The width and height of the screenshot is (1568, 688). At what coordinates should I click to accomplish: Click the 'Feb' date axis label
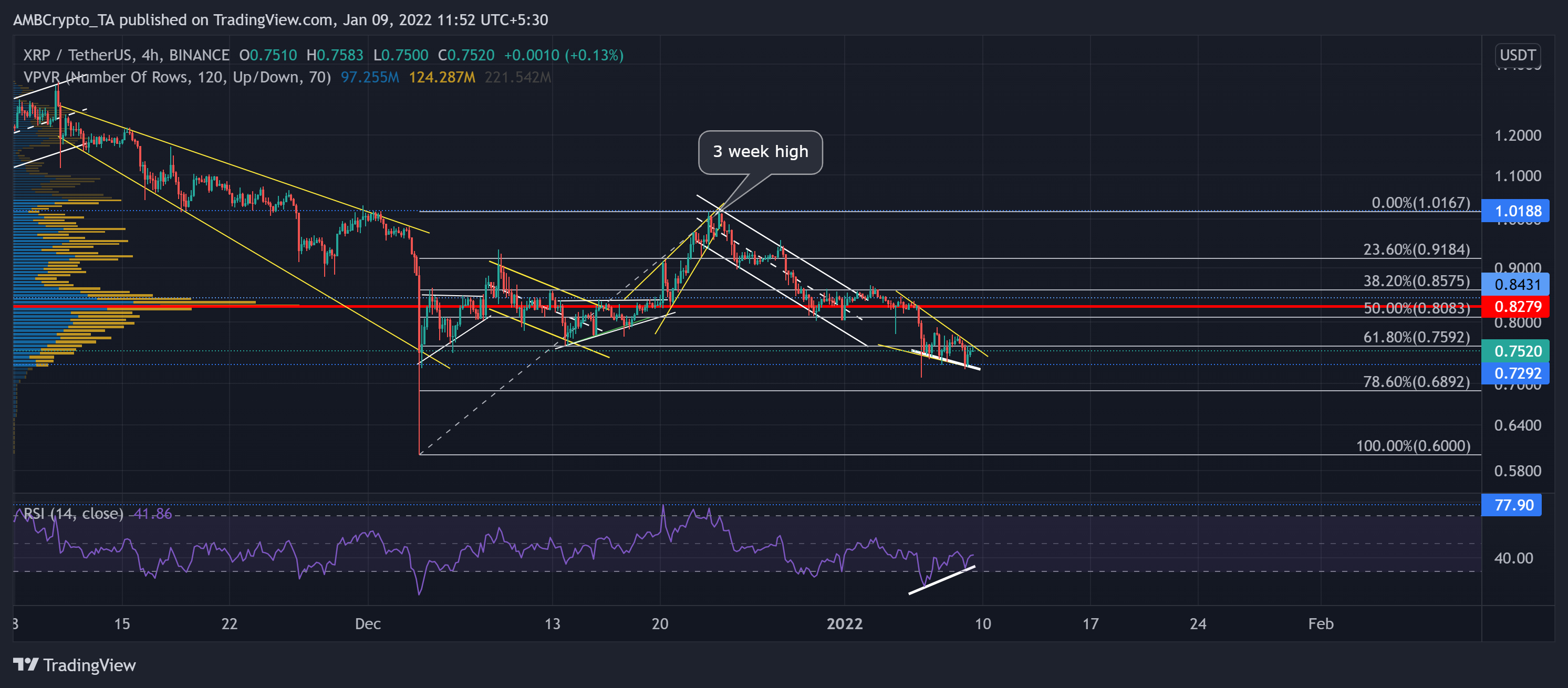click(x=1320, y=623)
